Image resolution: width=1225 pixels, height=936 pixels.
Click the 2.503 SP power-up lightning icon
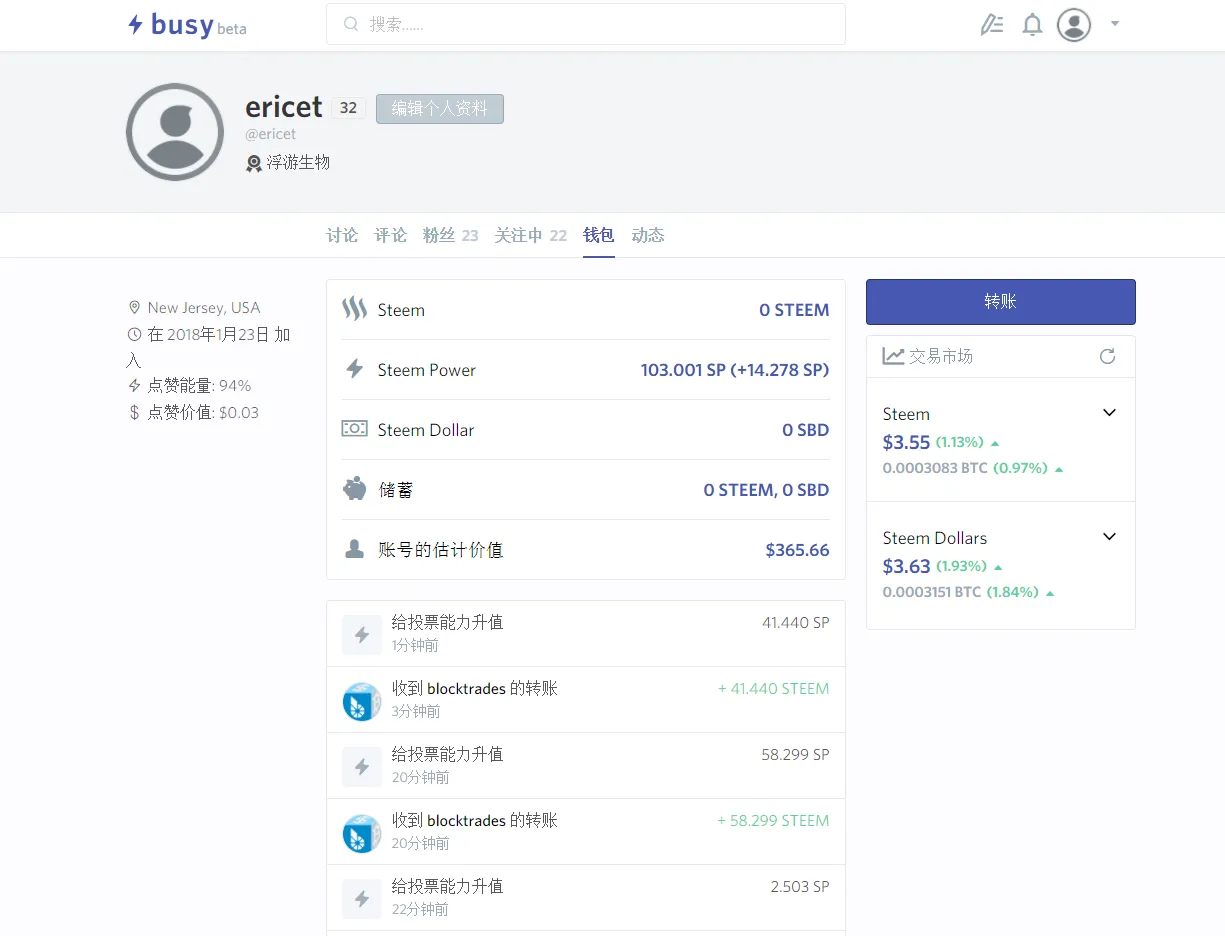362,898
